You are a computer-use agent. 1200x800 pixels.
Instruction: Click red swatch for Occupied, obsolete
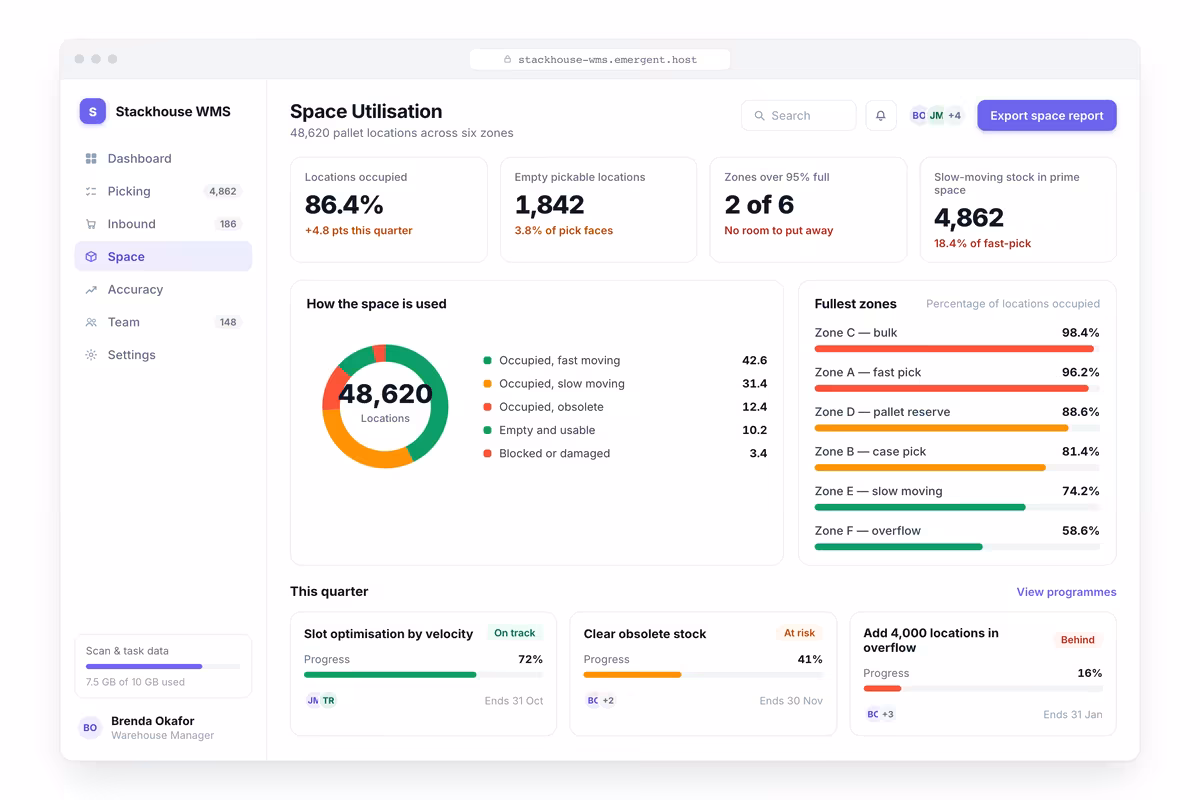coord(487,407)
